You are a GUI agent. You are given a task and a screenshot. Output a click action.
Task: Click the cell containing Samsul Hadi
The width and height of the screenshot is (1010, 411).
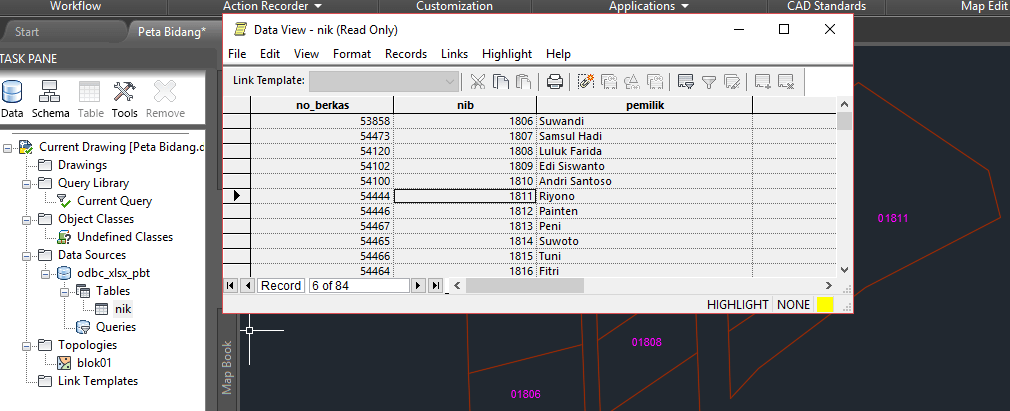pyautogui.click(x=645, y=136)
